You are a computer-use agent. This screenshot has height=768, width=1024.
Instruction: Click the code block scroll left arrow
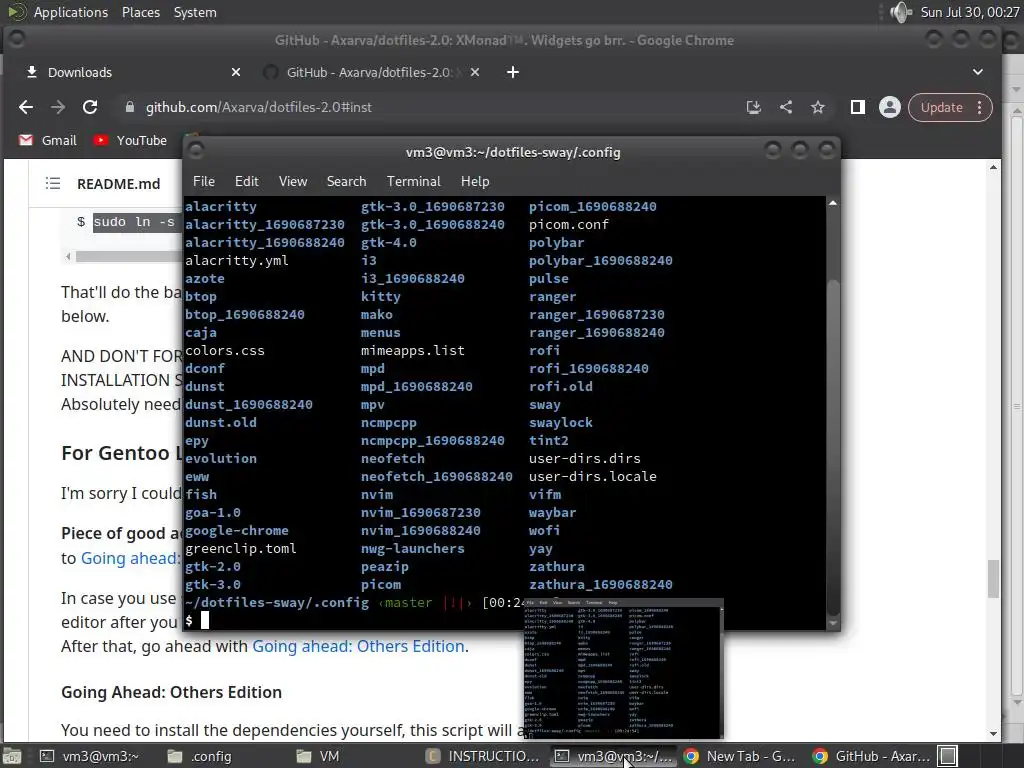68,257
